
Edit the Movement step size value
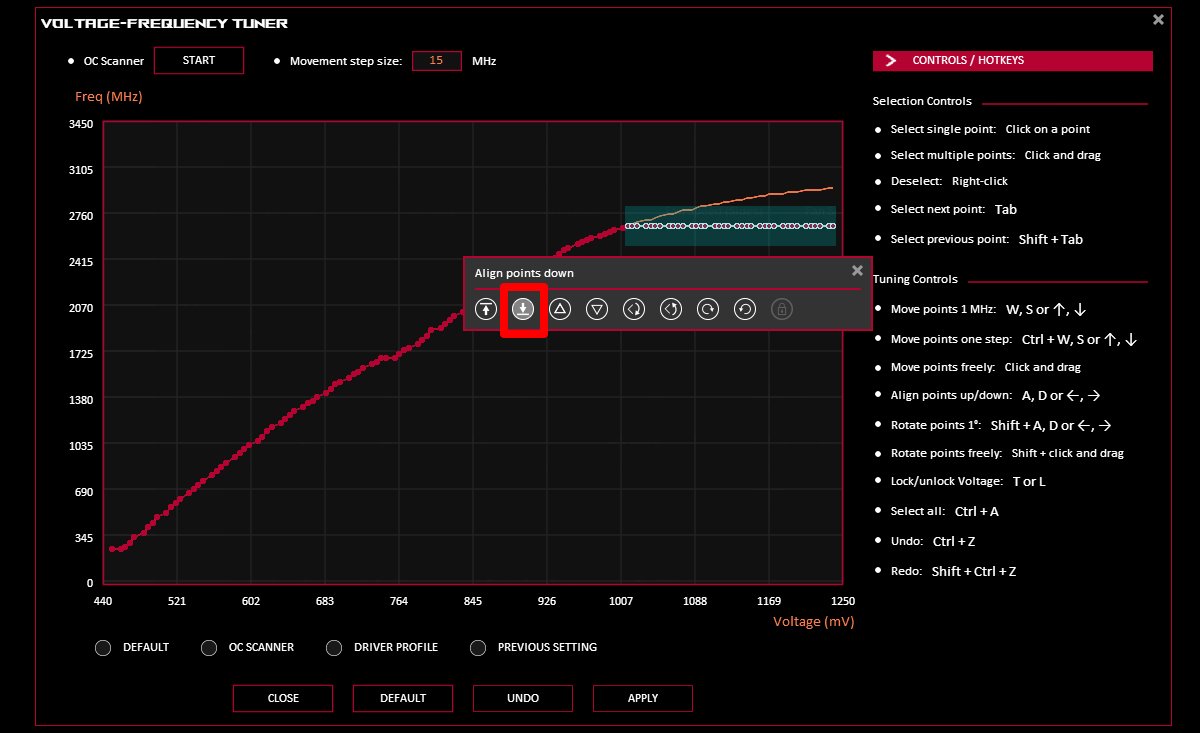coord(437,60)
